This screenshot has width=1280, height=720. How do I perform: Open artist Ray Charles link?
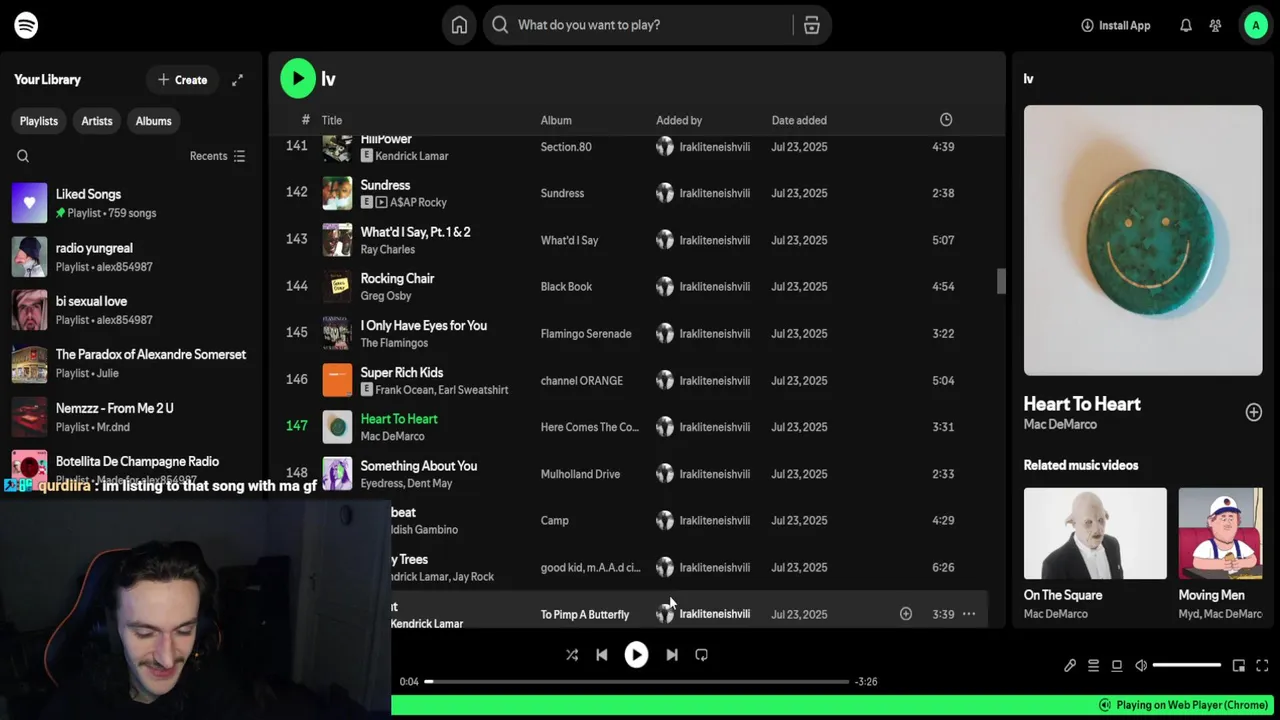tap(388, 249)
